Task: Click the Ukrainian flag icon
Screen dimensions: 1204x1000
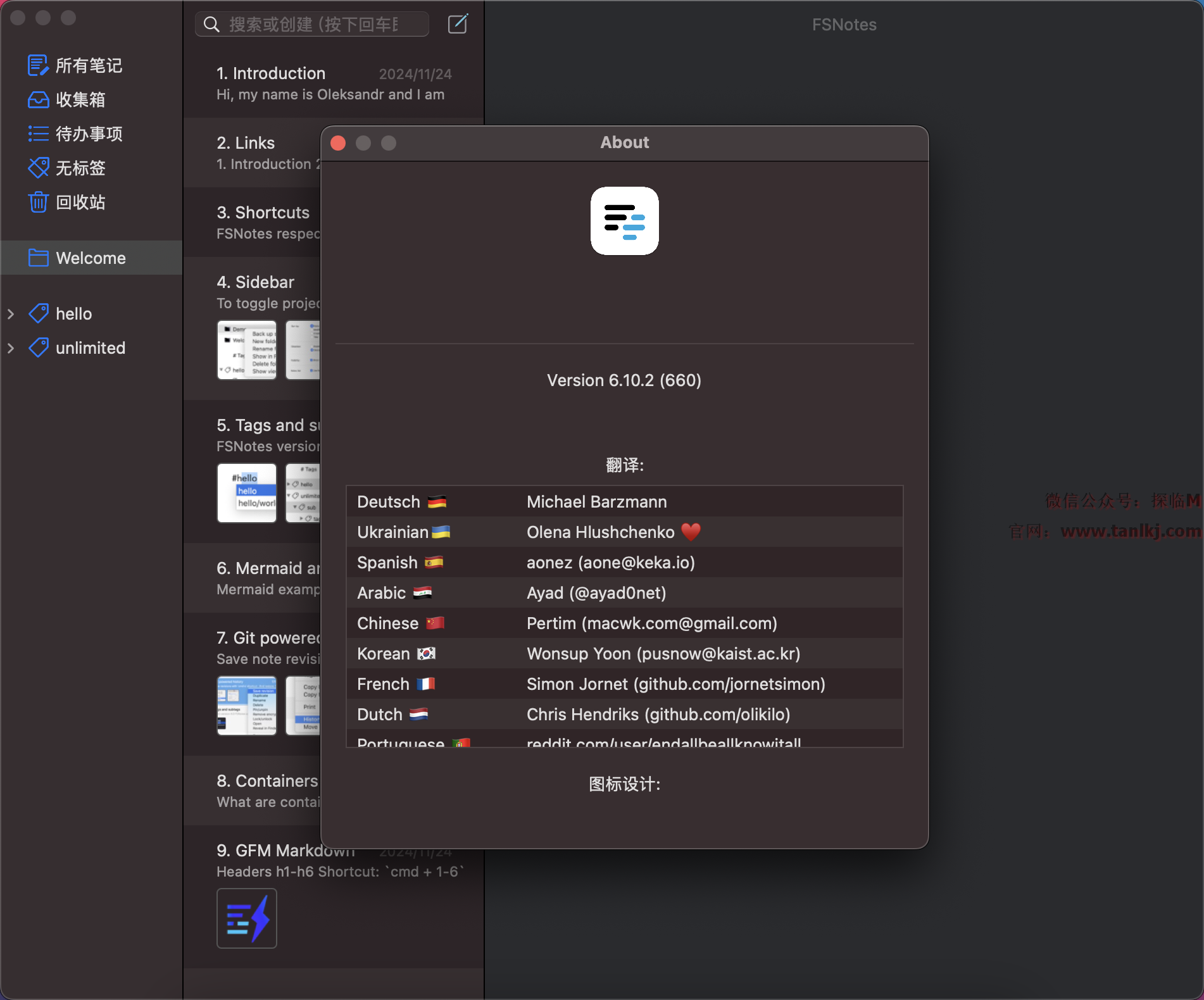Action: tap(441, 532)
